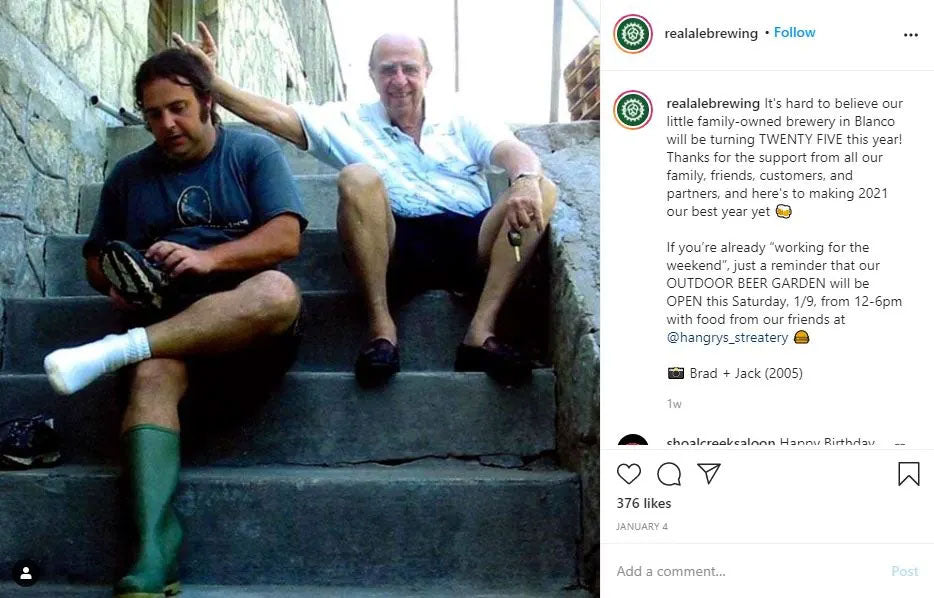Screen dimensions: 934x598
Task: Open the JANUARY 4 post date link
Action: coord(642,527)
